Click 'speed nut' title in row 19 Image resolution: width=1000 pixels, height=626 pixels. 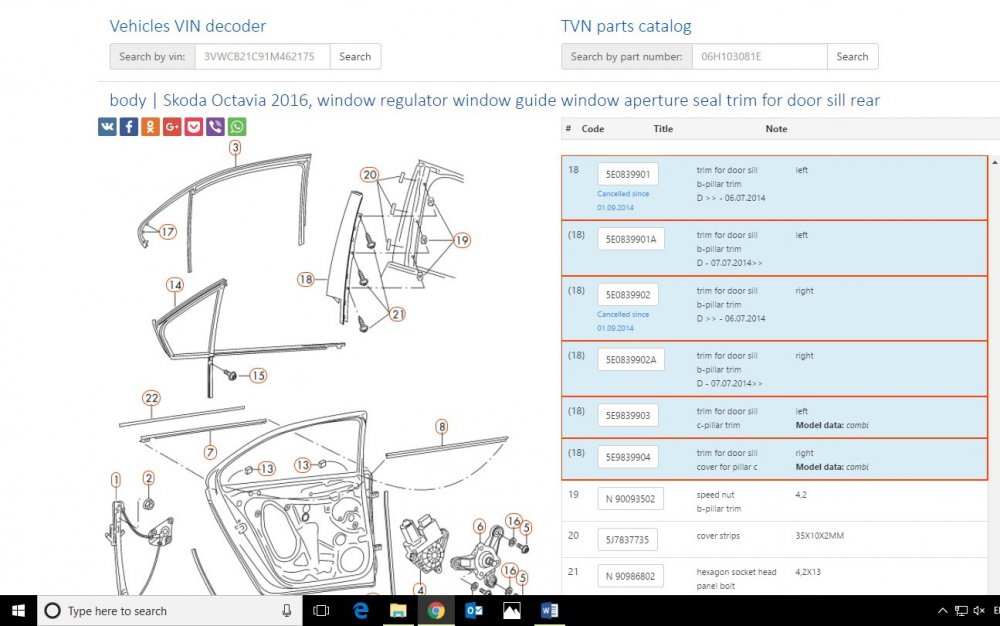coord(715,495)
